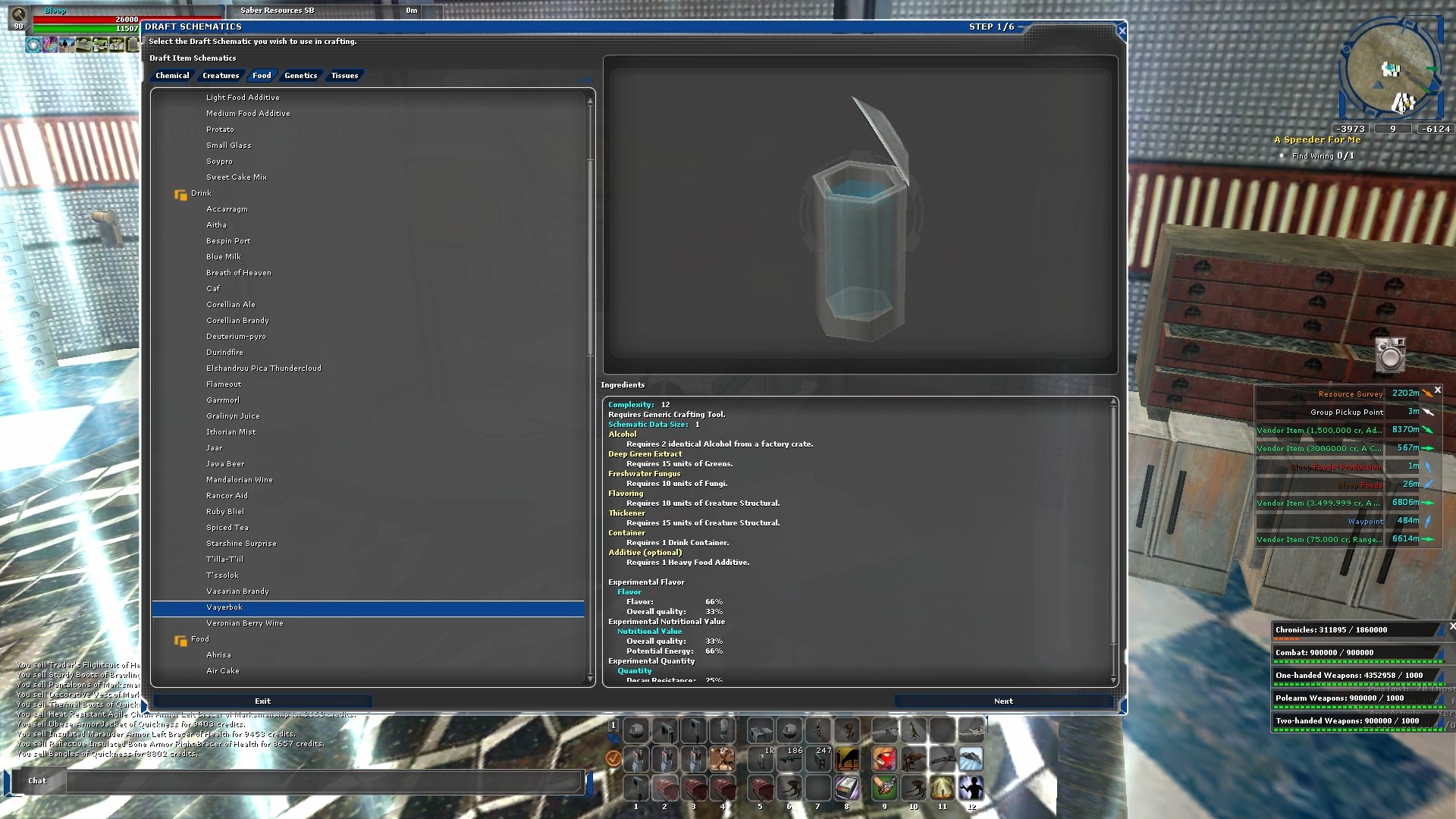This screenshot has width=1456, height=819.
Task: Click the Saber Resources SB target label
Action: click(x=277, y=10)
